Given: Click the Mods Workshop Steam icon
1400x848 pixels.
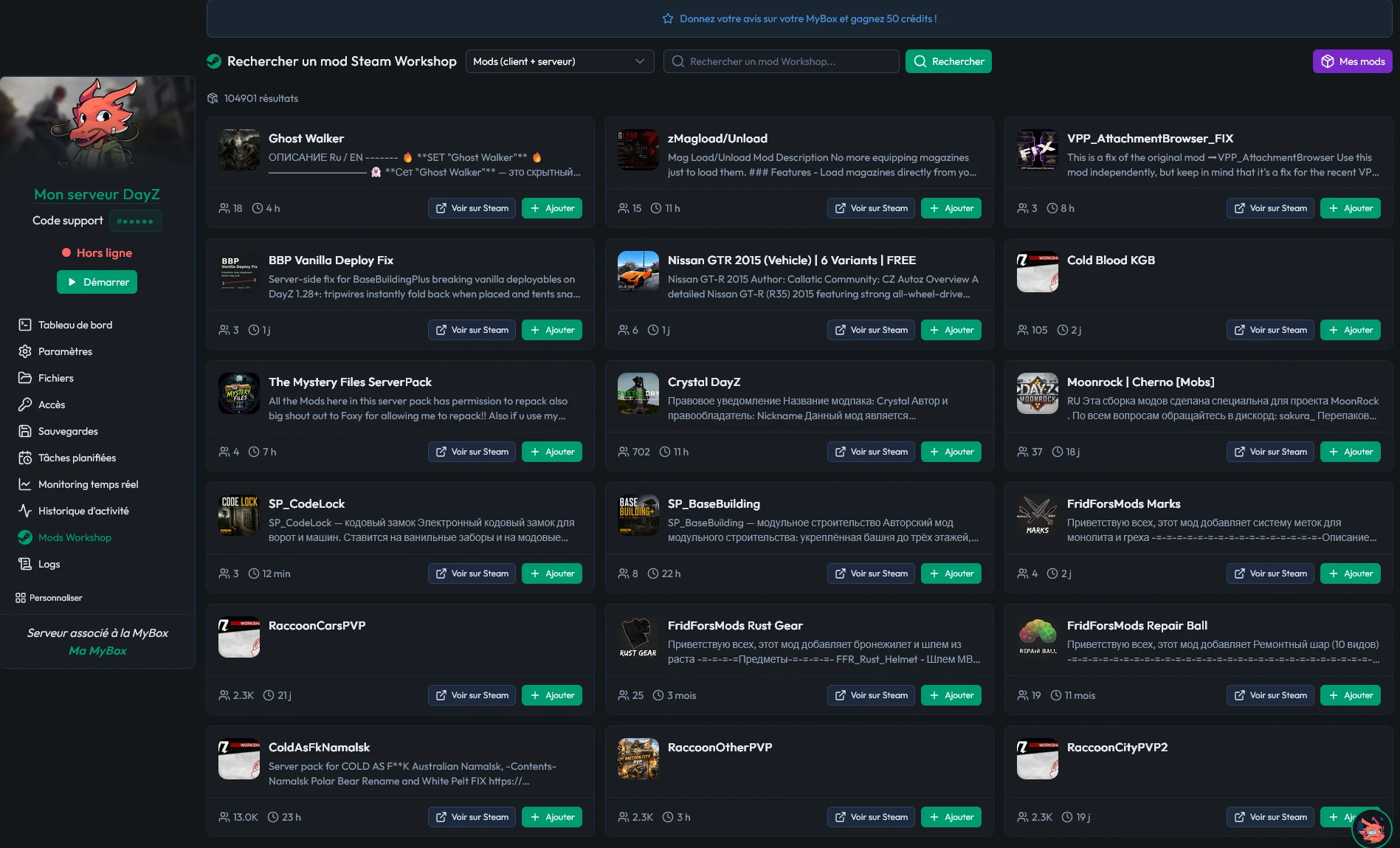Looking at the screenshot, I should pyautogui.click(x=25, y=537).
